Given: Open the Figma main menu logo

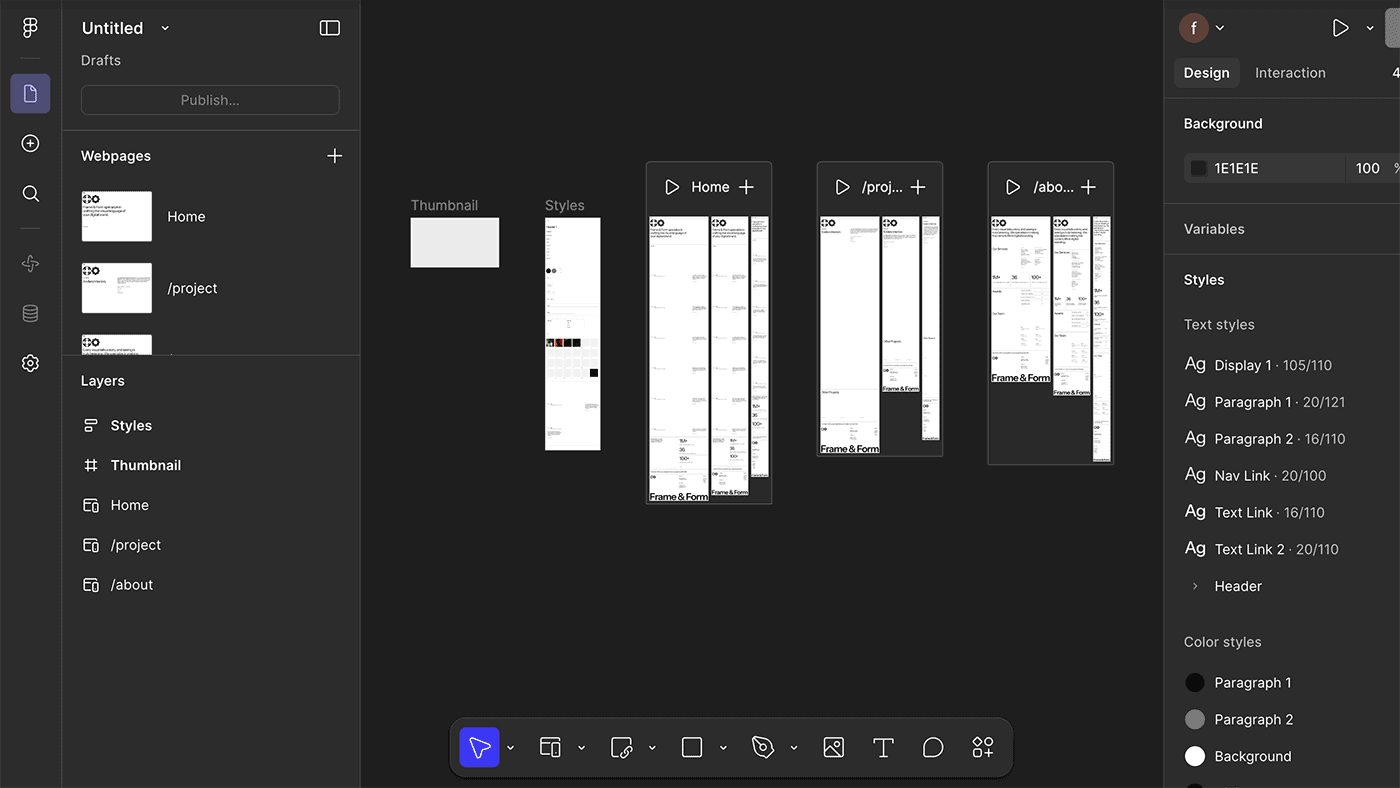Looking at the screenshot, I should (30, 28).
